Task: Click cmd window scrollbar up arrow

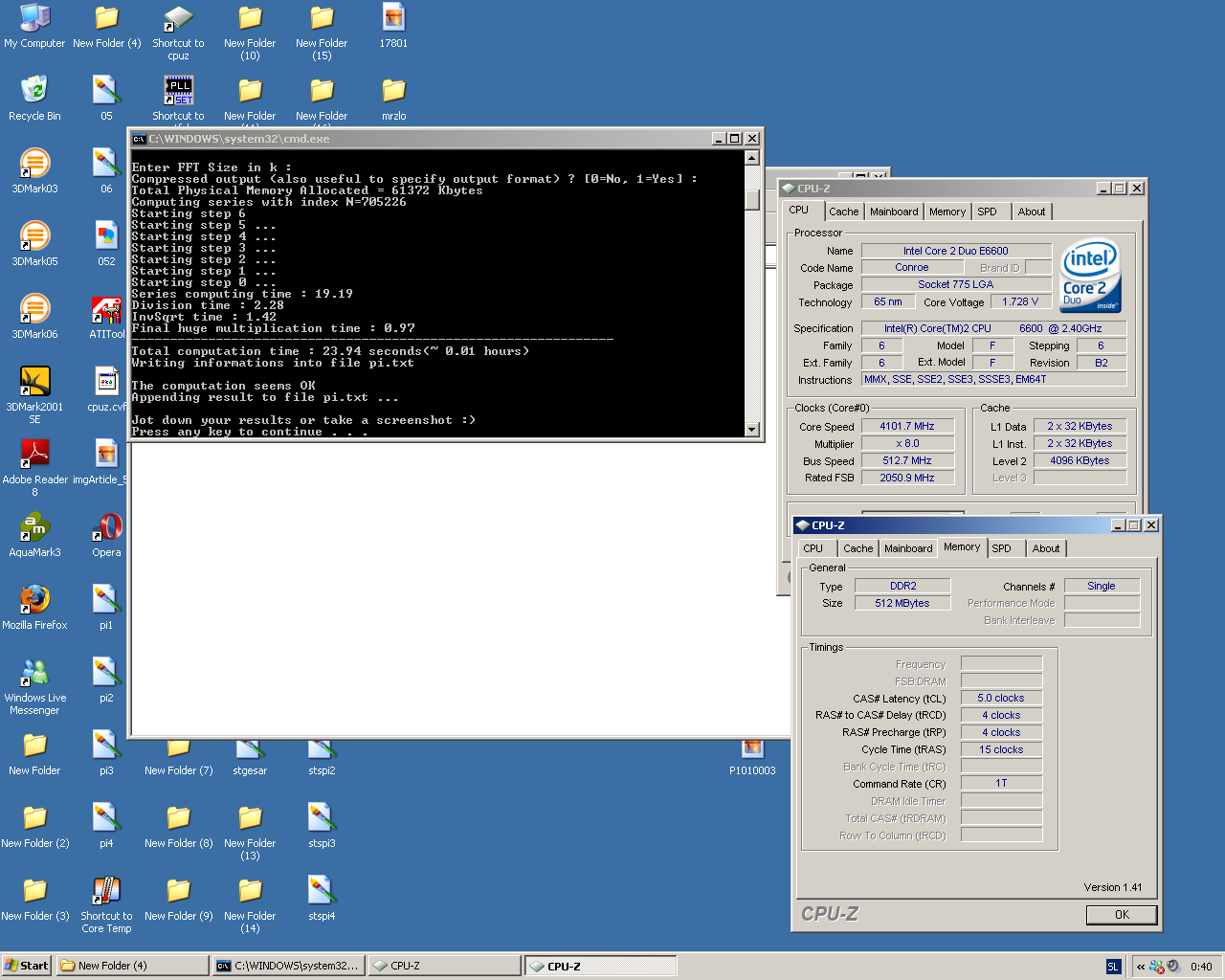Action: pos(752,158)
